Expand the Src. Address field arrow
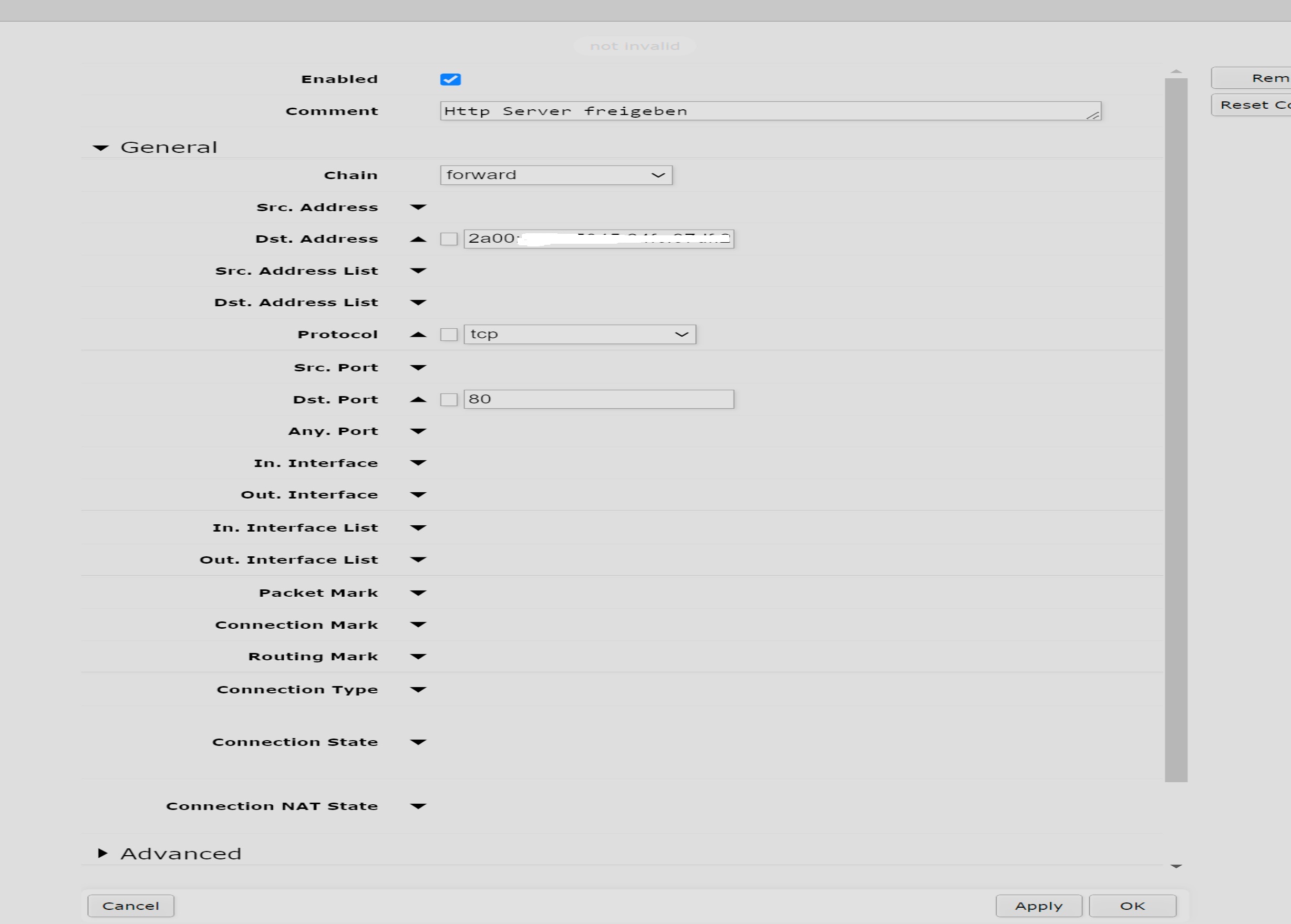This screenshot has height=924, width=1291. coord(418,207)
